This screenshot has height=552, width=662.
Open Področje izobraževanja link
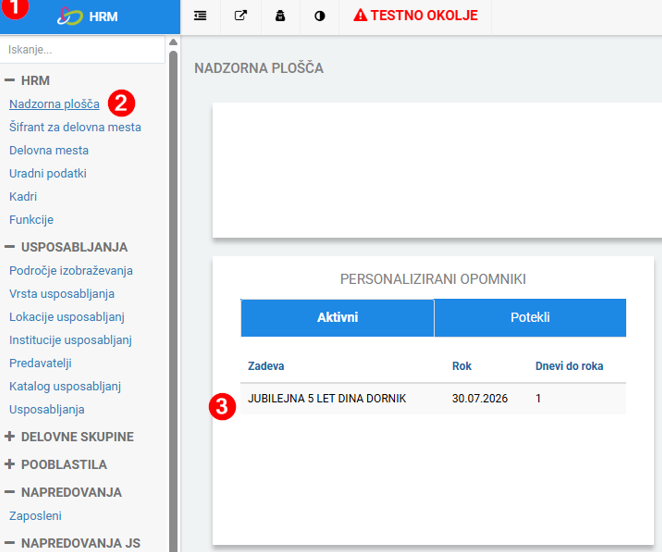[71, 271]
